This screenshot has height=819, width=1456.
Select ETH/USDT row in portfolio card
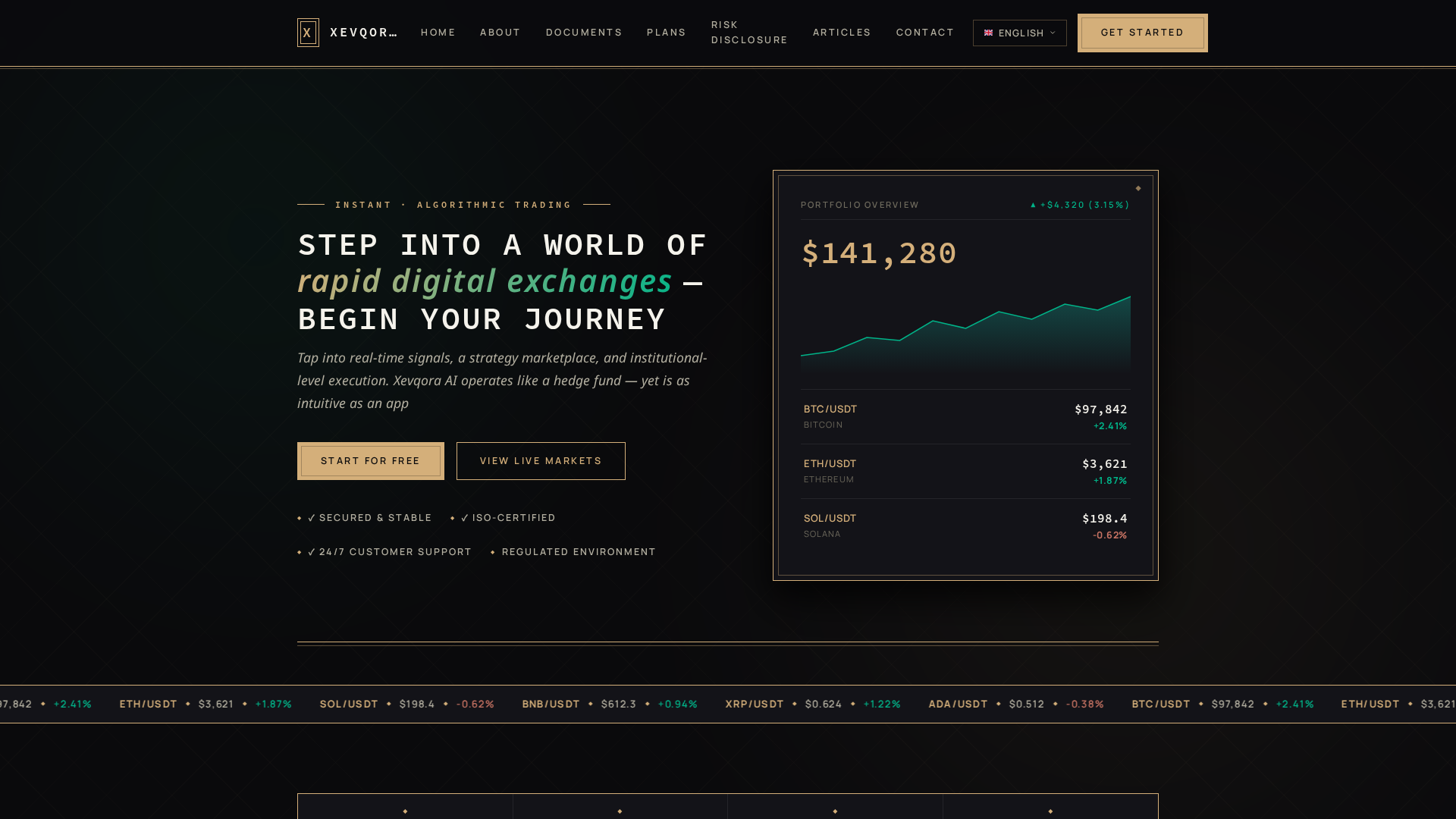coord(965,472)
